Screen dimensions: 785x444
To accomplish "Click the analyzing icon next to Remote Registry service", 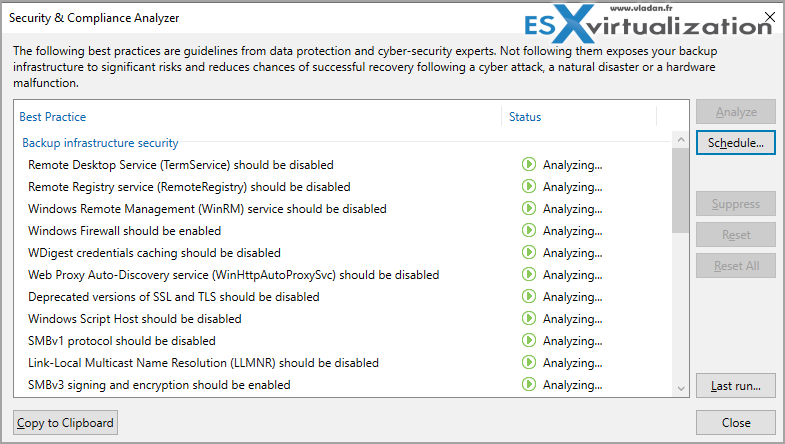I will (x=529, y=186).
